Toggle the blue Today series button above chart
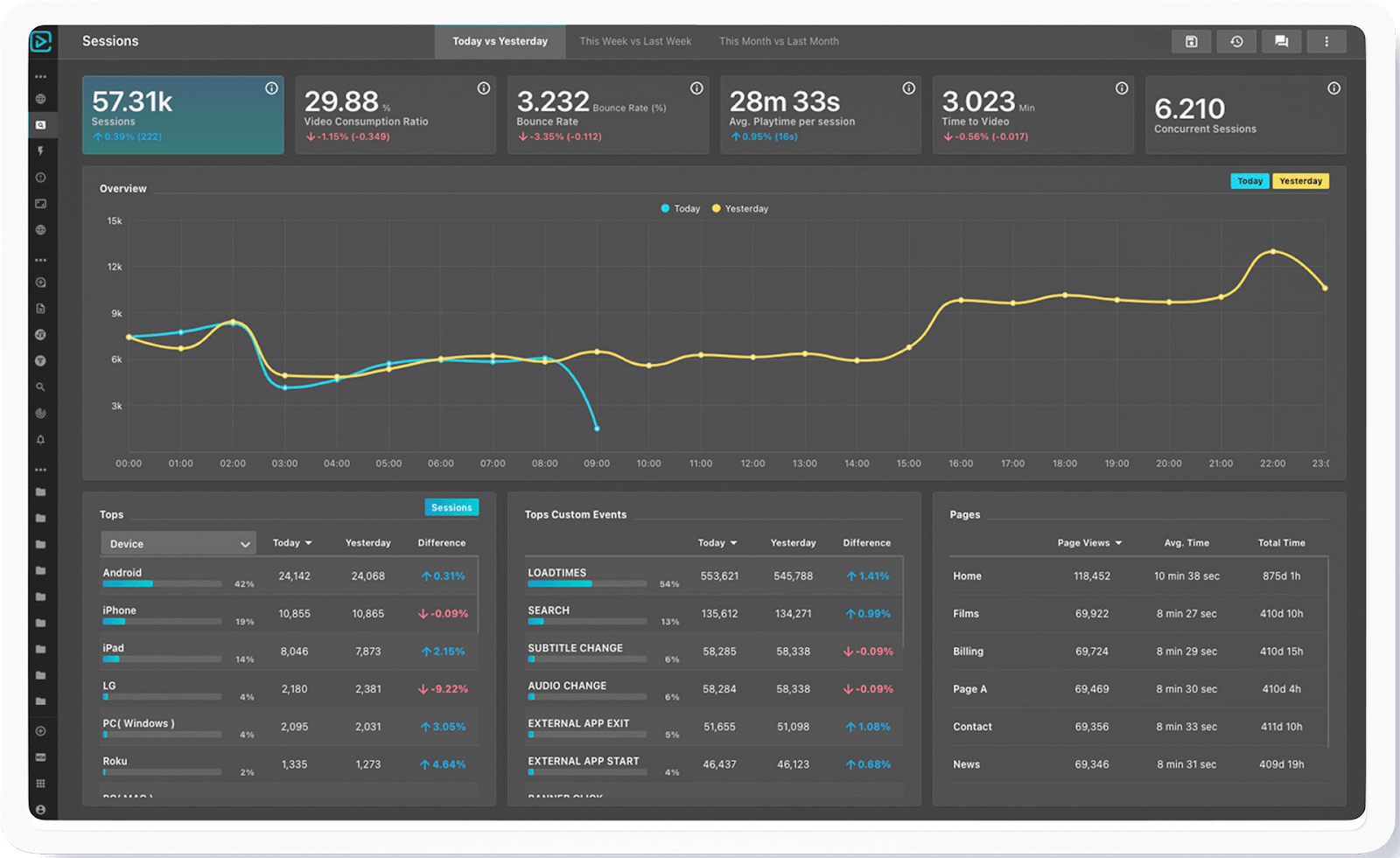The width and height of the screenshot is (1400, 858). (1249, 181)
